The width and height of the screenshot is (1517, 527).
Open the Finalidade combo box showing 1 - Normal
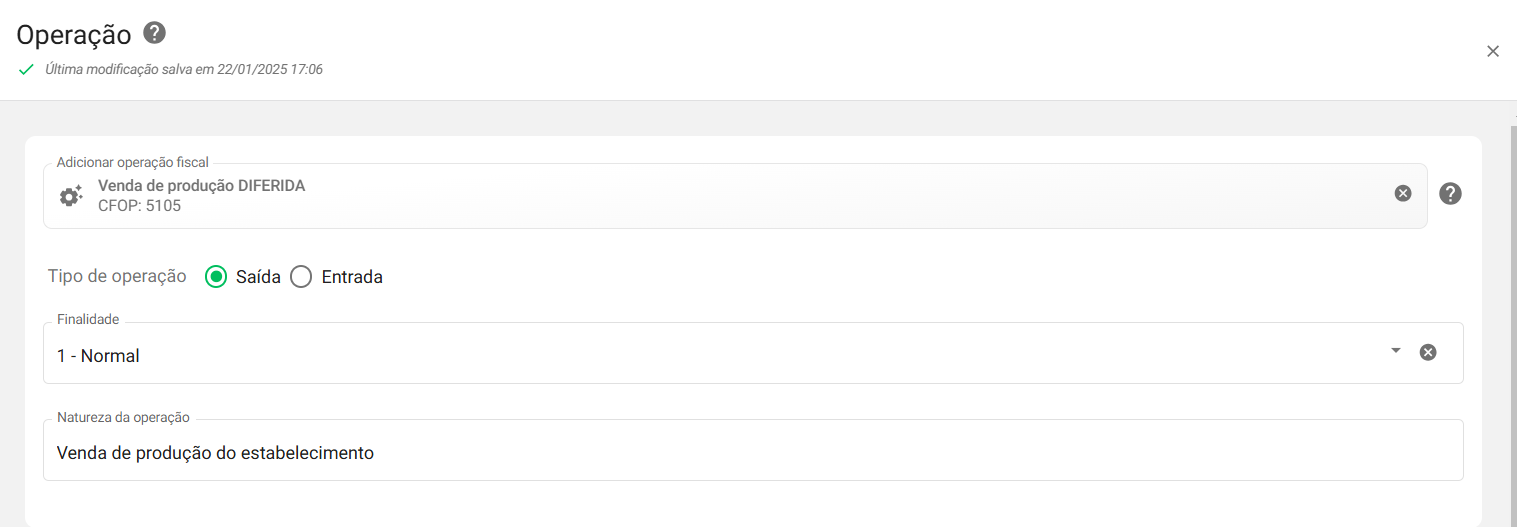coord(700,355)
